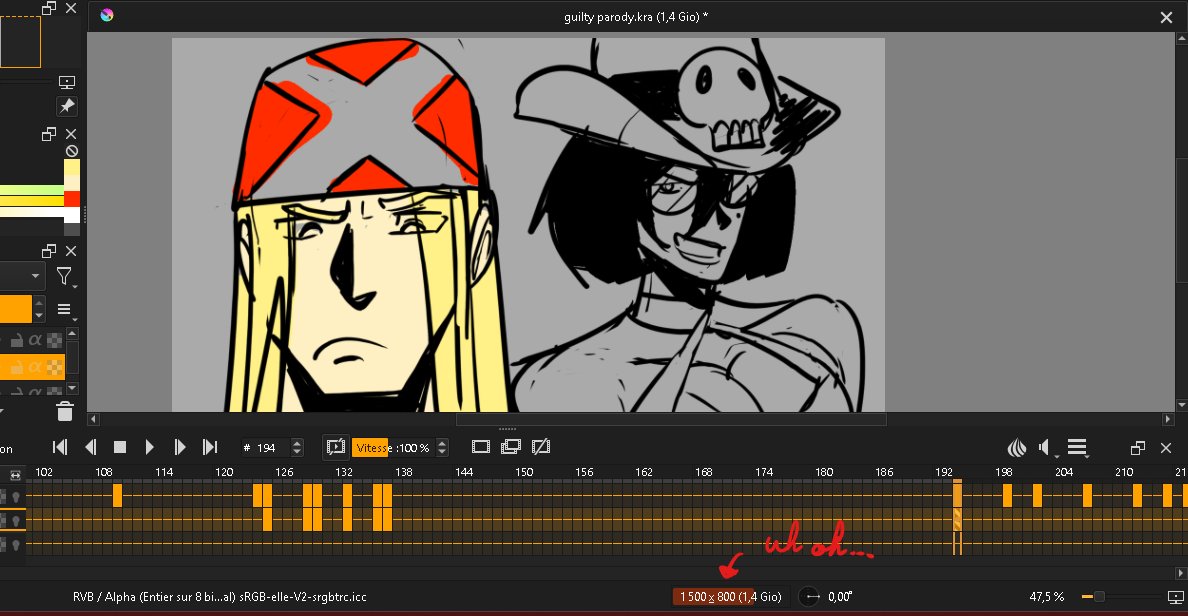Toggle onion skin bulb on second timeline layer
The height and width of the screenshot is (616, 1188).
15,520
